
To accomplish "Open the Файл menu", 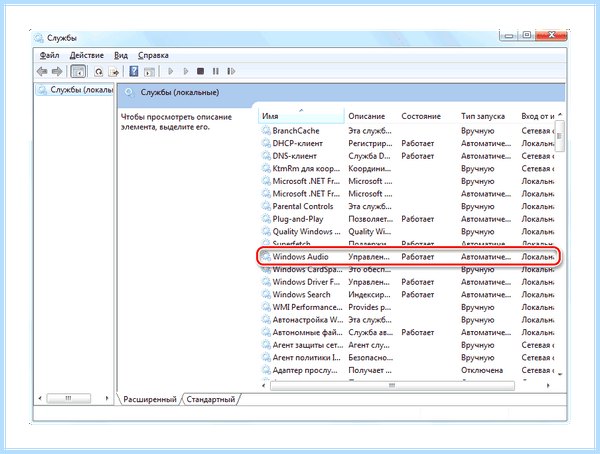I will pyautogui.click(x=49, y=56).
